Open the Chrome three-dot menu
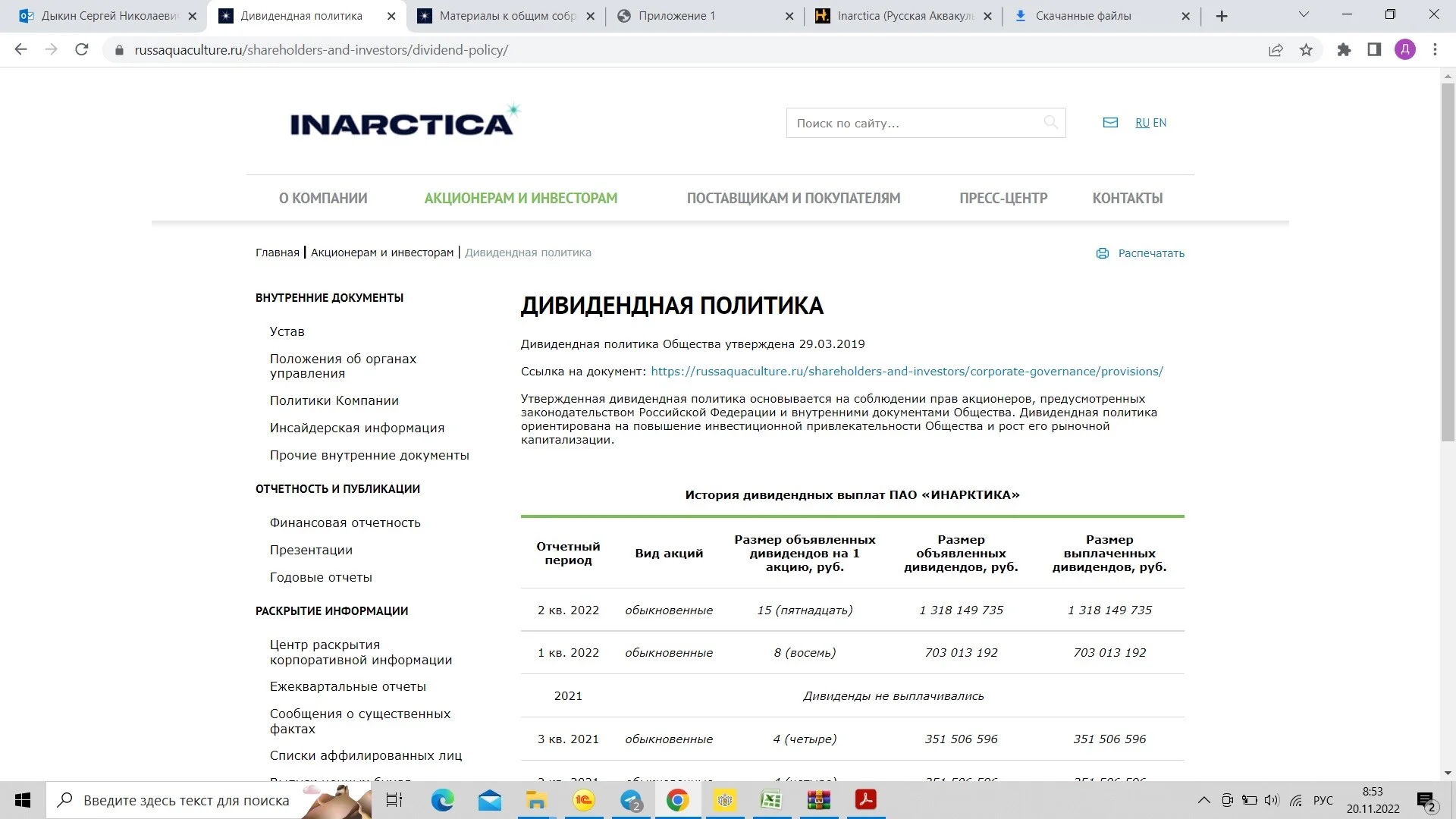Image resolution: width=1456 pixels, height=819 pixels. pyautogui.click(x=1435, y=50)
